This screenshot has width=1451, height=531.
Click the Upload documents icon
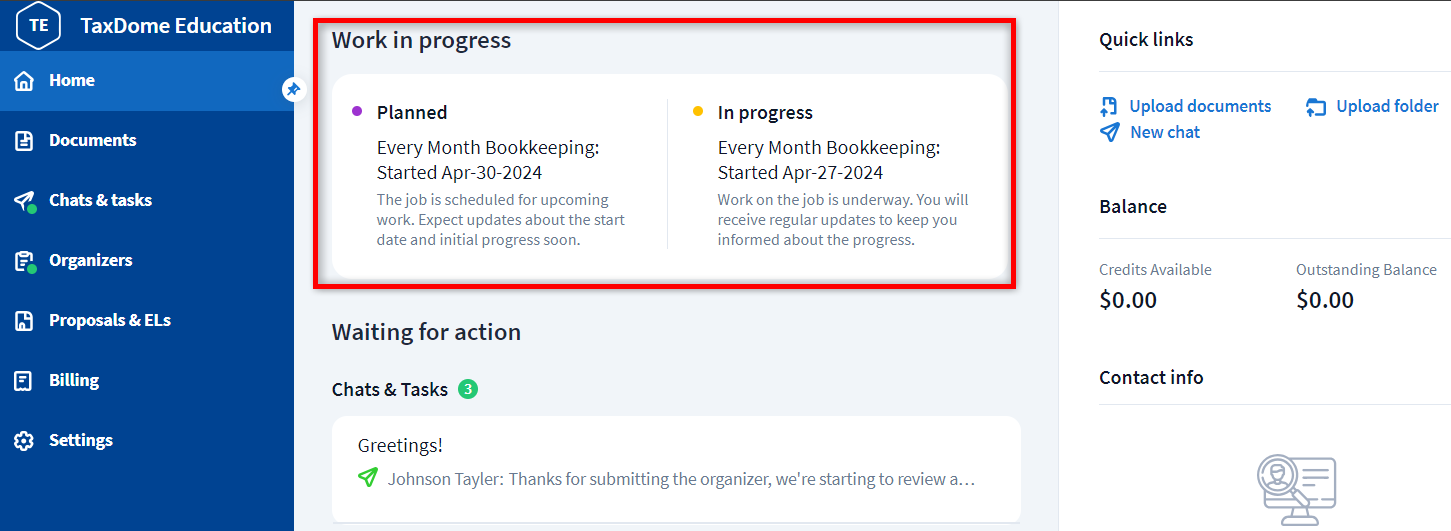pos(1109,107)
